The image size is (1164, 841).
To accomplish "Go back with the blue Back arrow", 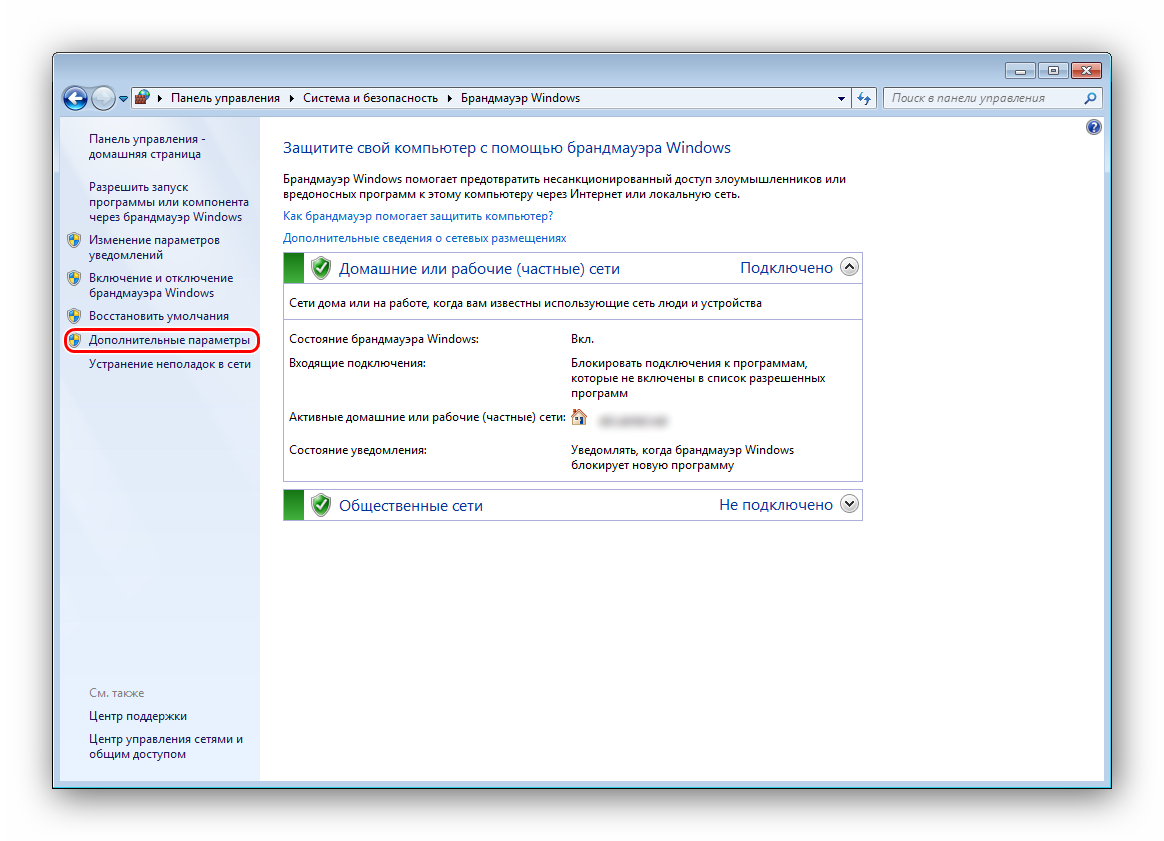I will coord(75,98).
